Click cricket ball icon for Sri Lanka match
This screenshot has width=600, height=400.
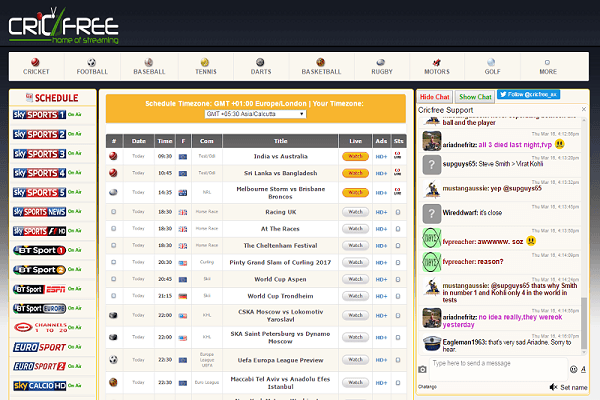pyautogui.click(x=113, y=173)
